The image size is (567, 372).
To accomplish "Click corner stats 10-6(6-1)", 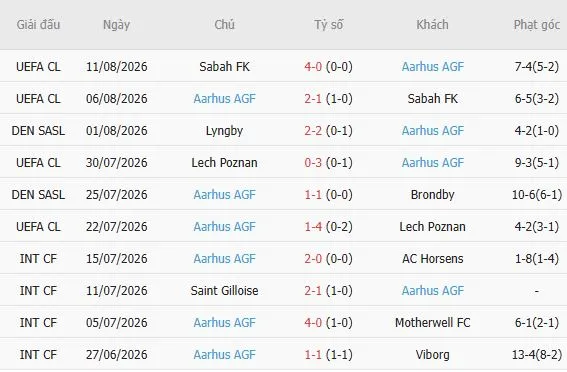I will [x=537, y=194].
